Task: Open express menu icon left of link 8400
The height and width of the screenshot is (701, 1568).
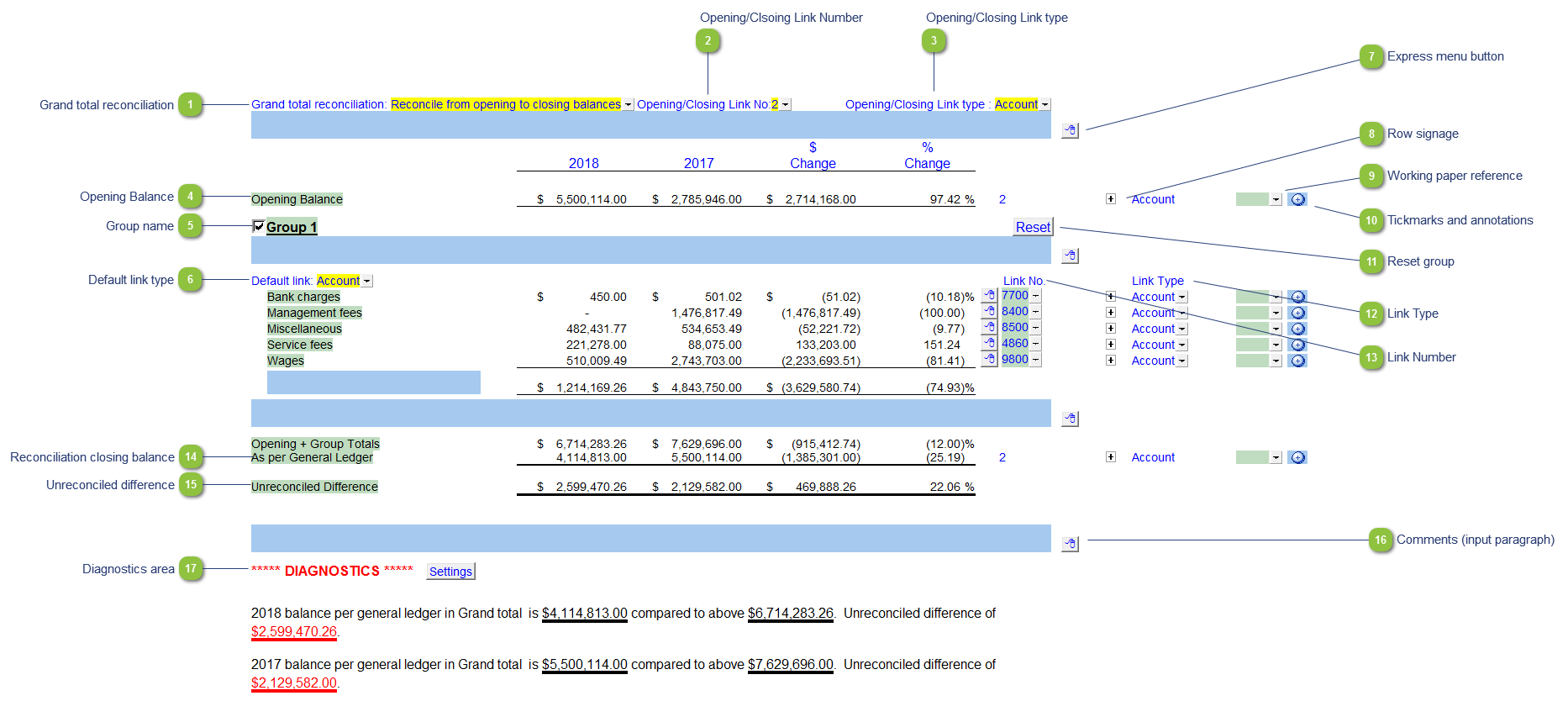Action: [x=990, y=312]
